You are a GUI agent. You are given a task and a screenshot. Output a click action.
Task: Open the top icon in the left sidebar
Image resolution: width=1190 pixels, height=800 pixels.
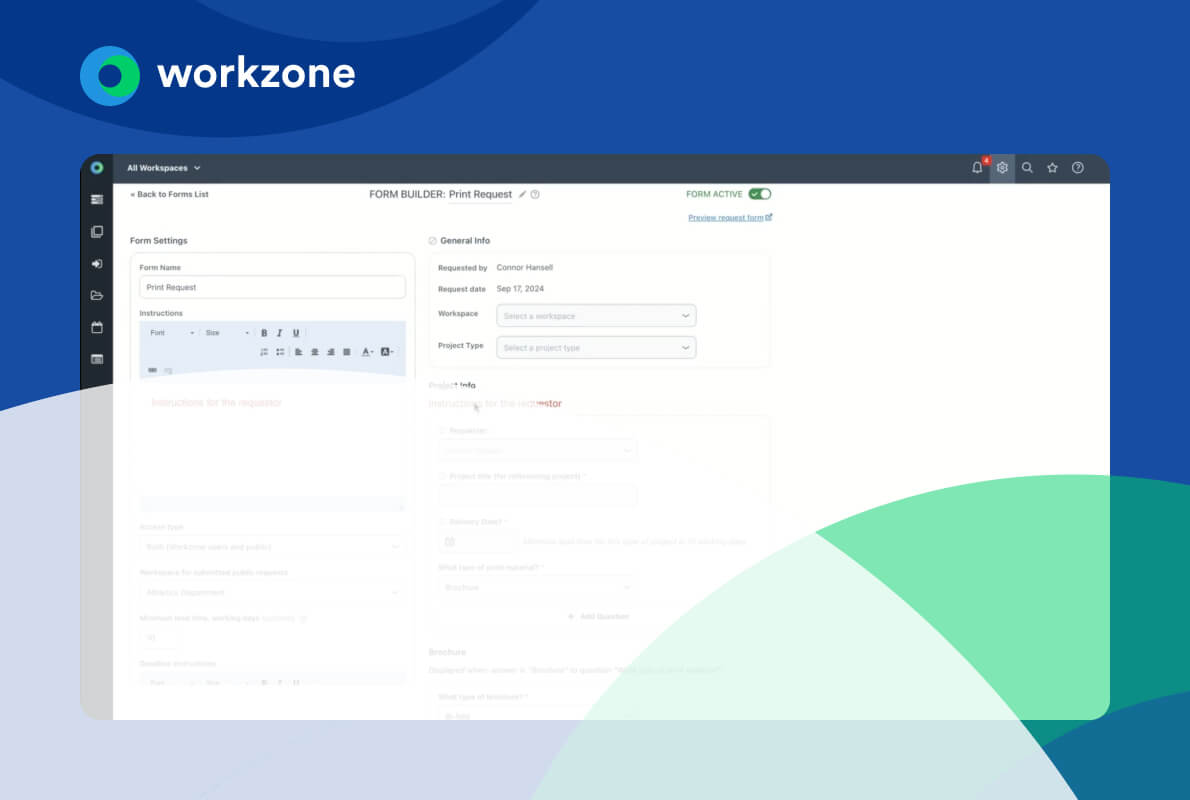[97, 200]
